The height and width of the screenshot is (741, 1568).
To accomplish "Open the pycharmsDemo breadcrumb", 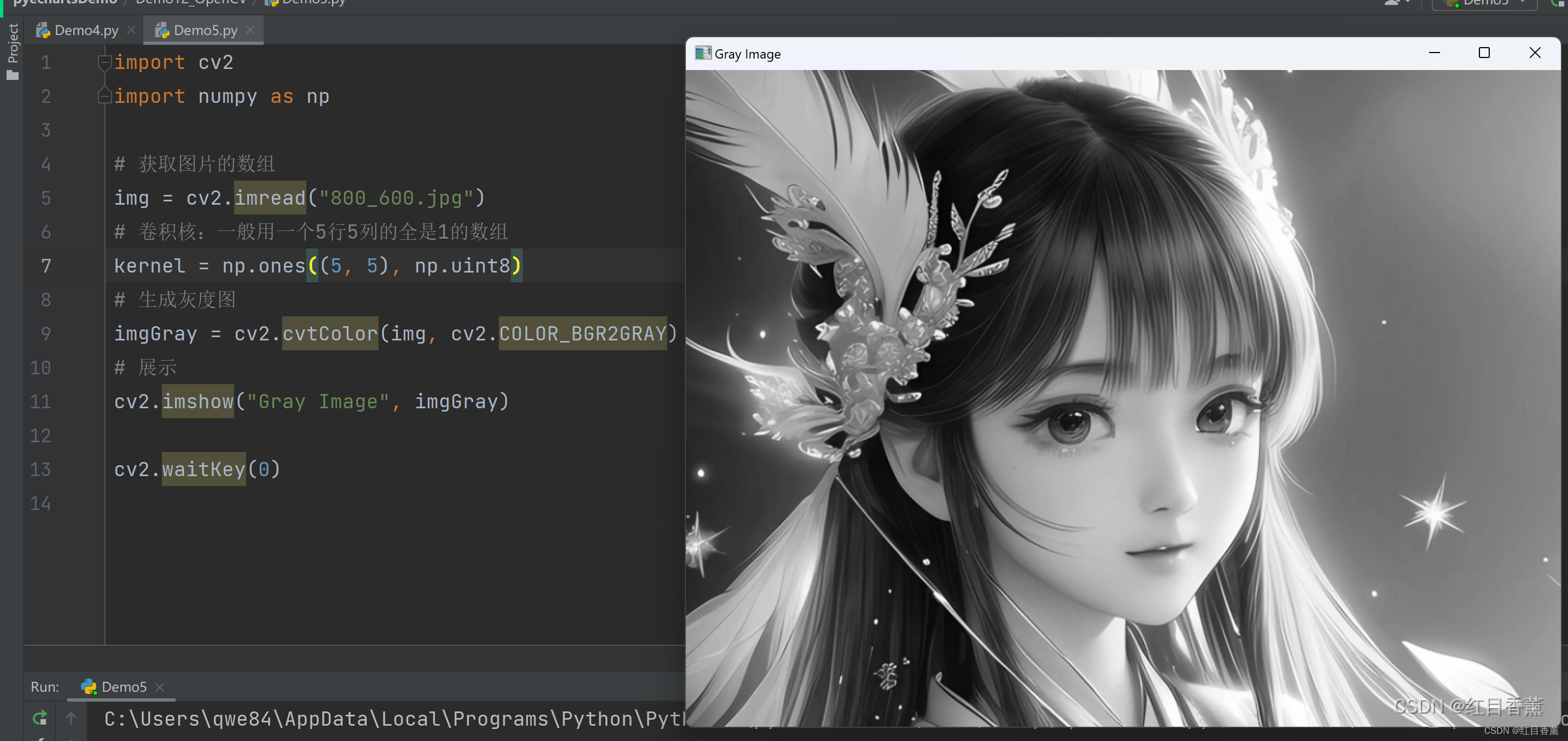I will click(x=64, y=2).
